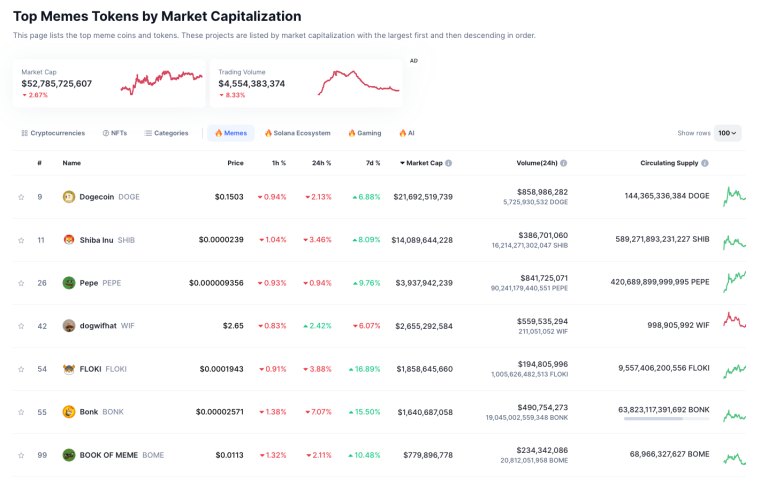Star Bonk to add to watchlist
Image resolution: width=768 pixels, height=477 pixels.
tap(21, 412)
